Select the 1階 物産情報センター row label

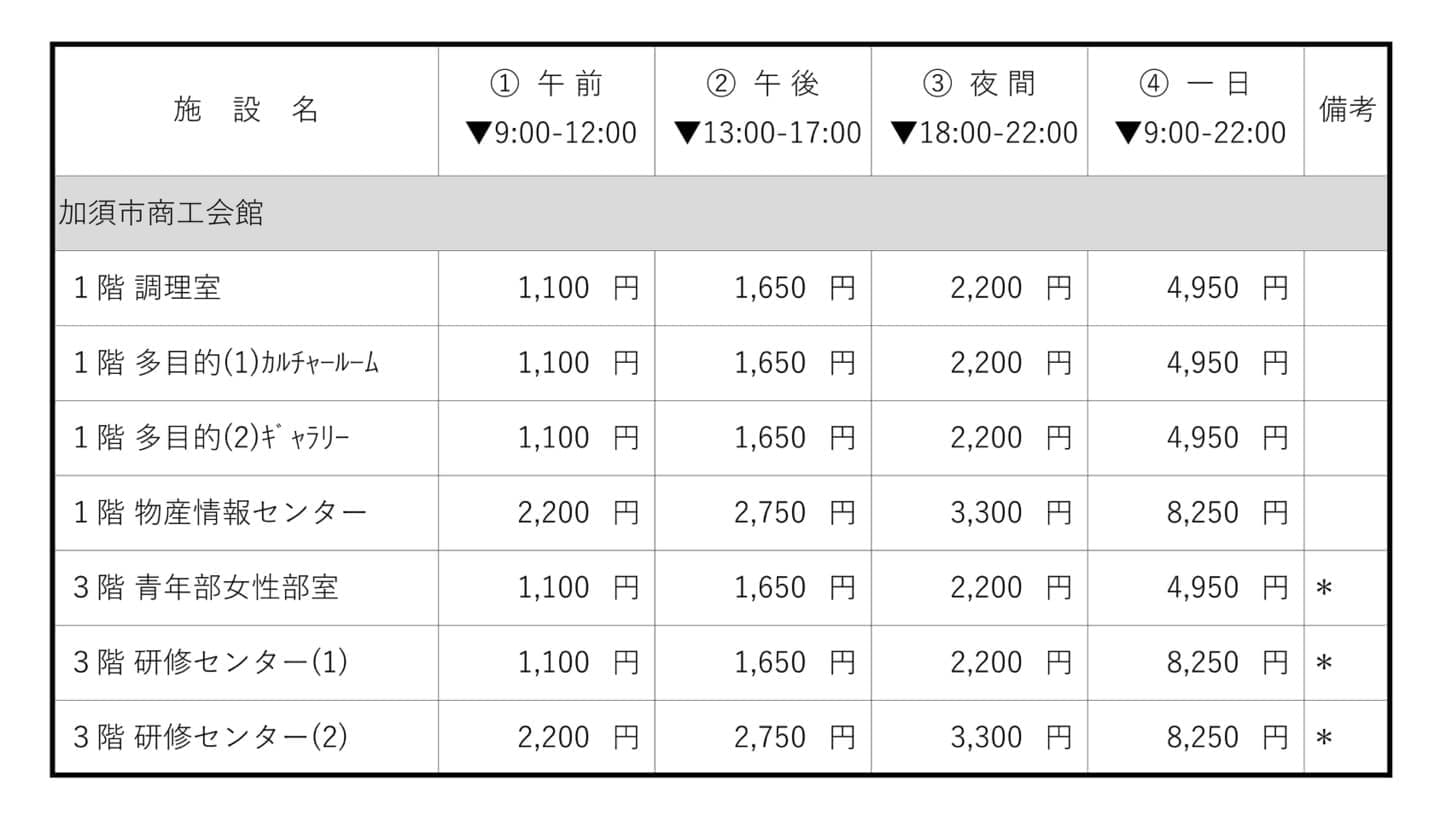pos(220,513)
